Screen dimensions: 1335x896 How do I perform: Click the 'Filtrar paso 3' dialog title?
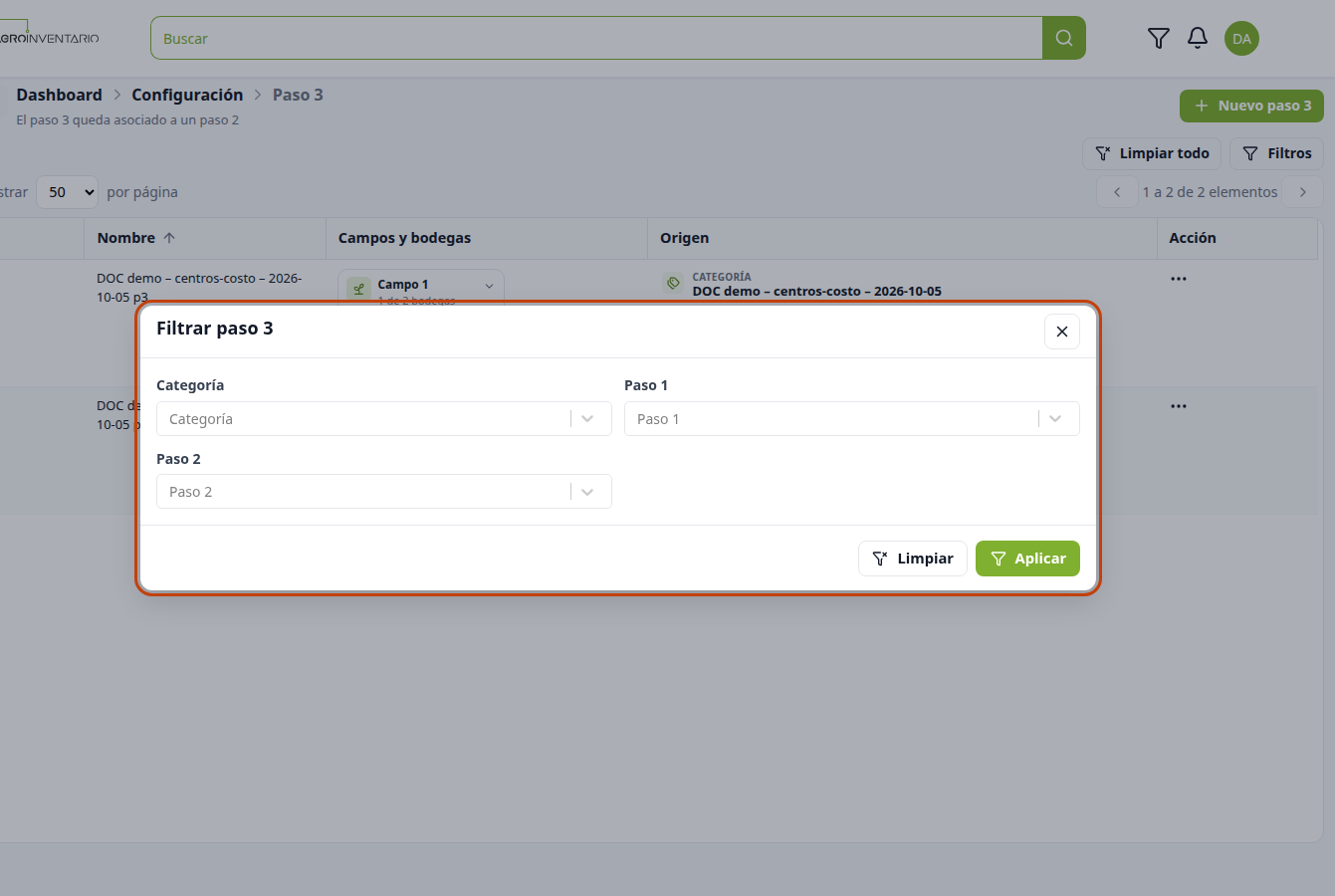tap(215, 329)
